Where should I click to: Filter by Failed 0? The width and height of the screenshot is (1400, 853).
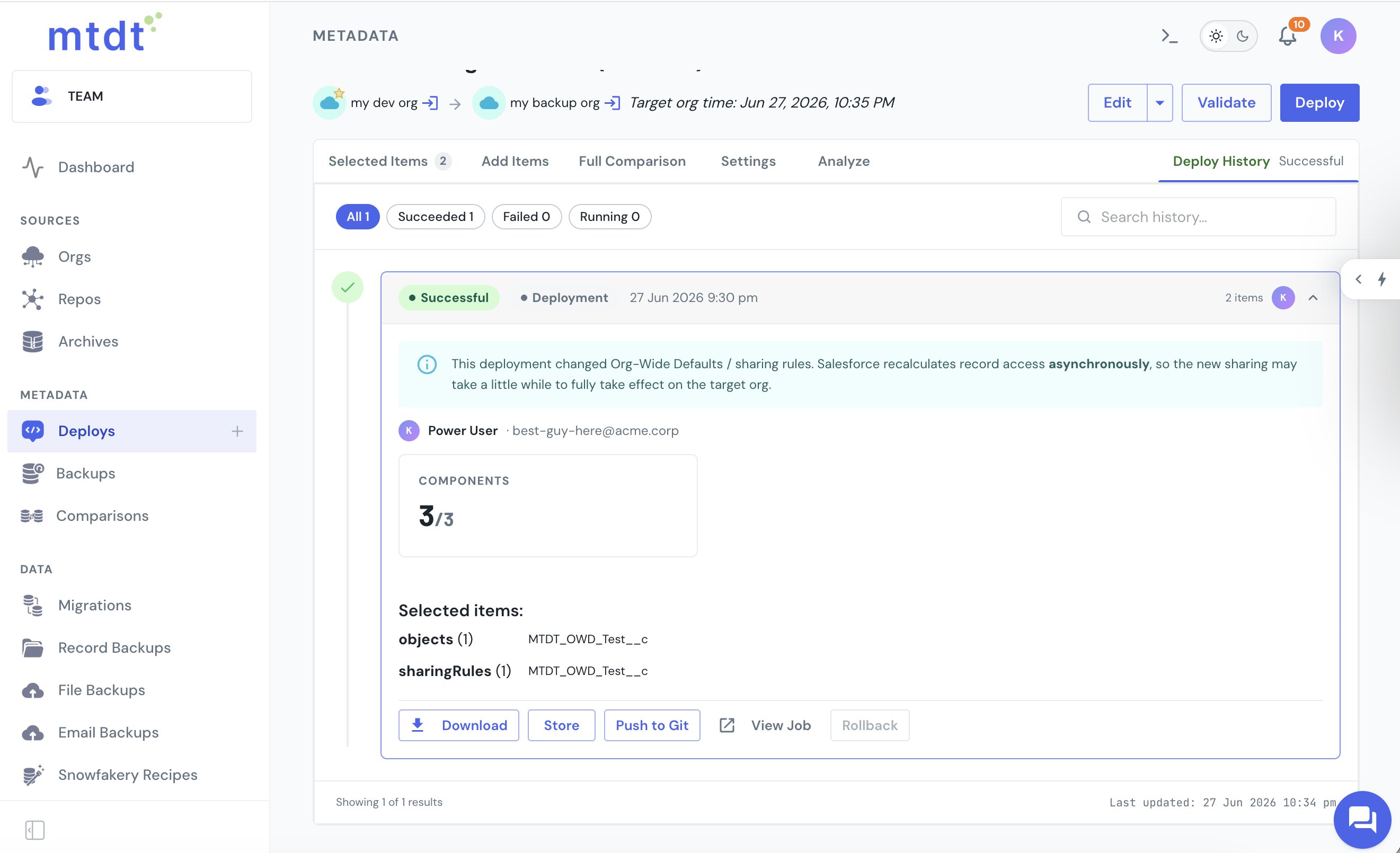click(526, 217)
